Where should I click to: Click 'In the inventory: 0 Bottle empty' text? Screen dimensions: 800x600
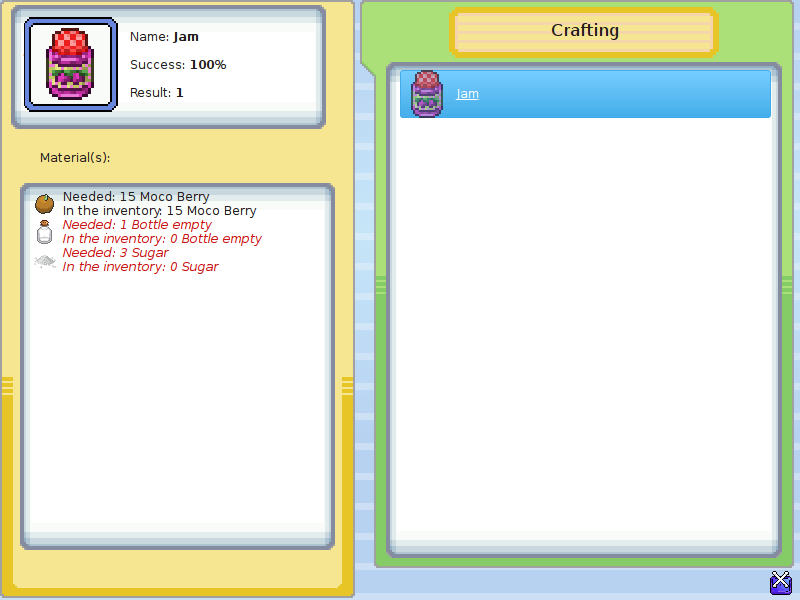tap(162, 239)
